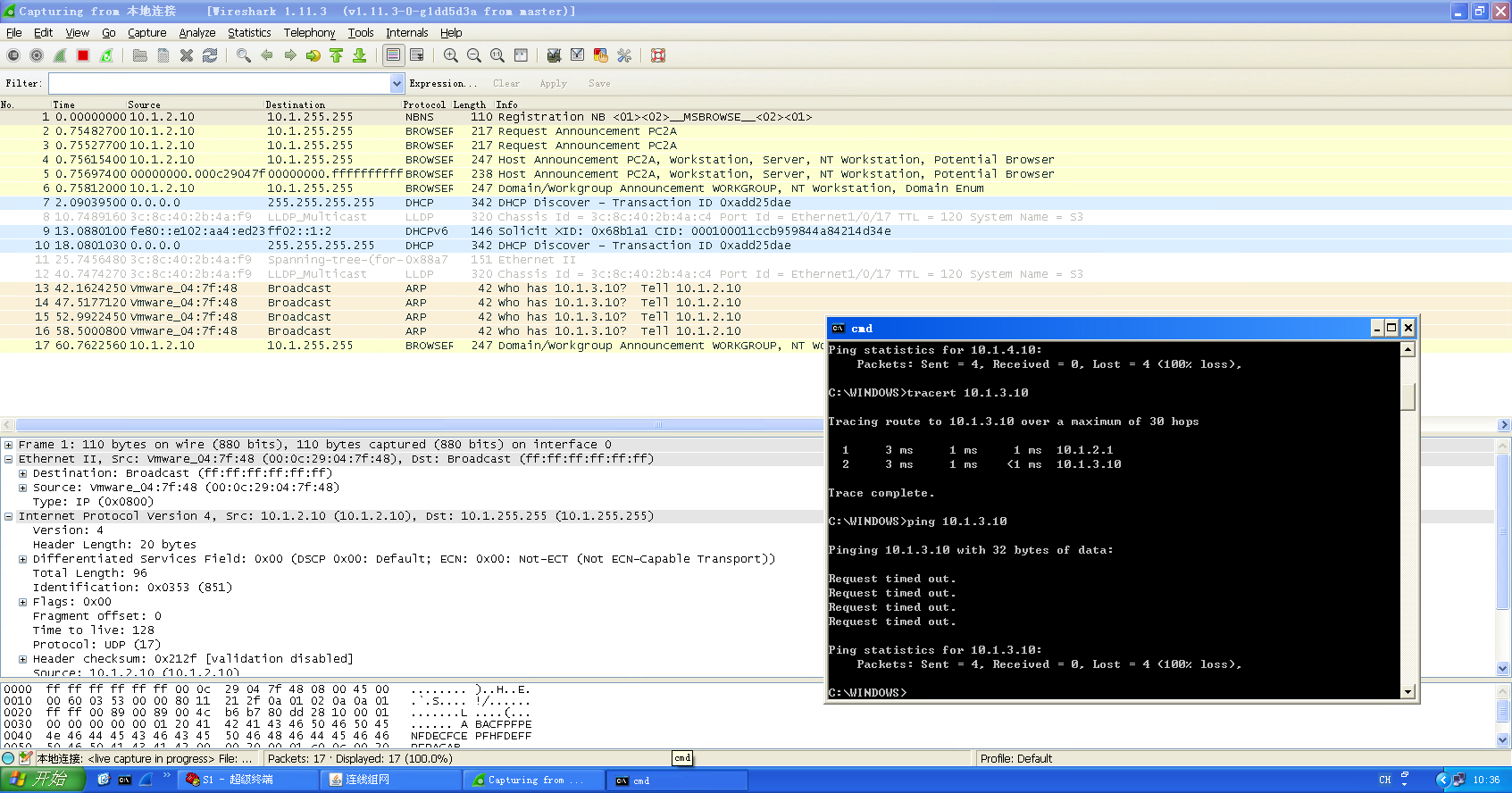Click the taskbar clock 10:36
Viewport: 1512px width, 793px height.
(1486, 780)
